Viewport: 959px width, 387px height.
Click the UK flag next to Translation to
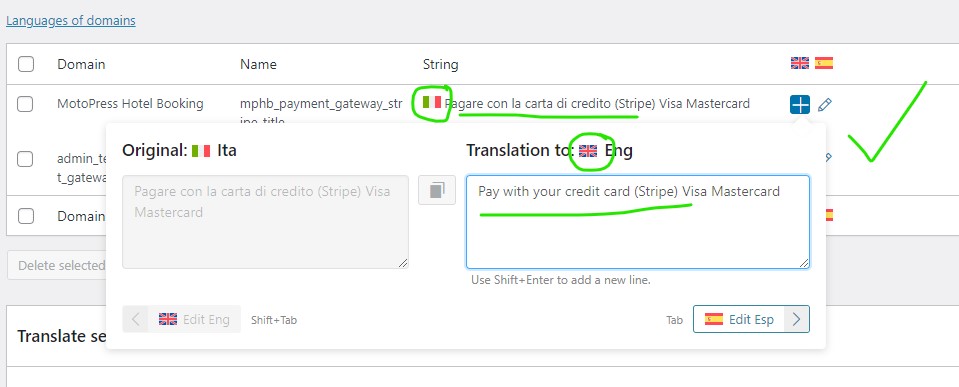click(588, 150)
